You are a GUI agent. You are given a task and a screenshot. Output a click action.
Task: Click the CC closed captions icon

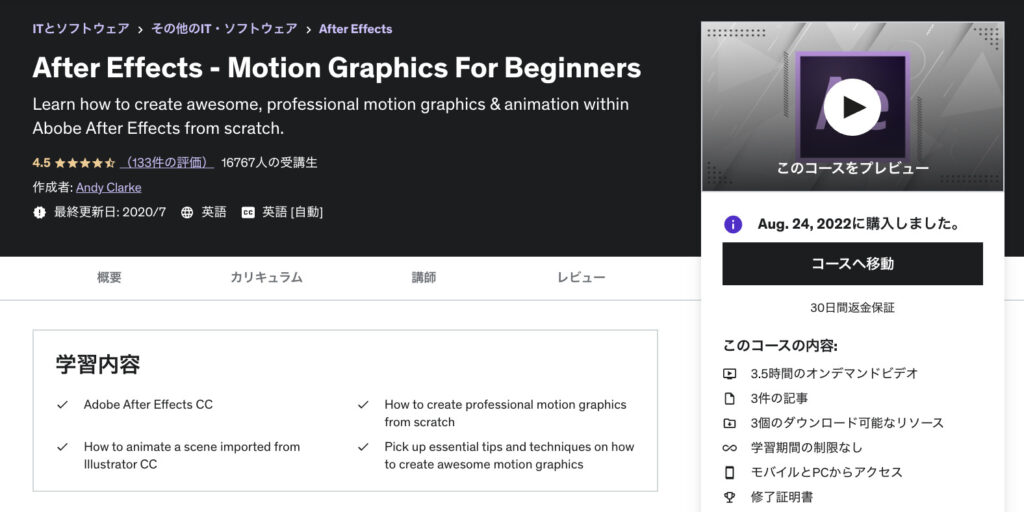coord(248,212)
